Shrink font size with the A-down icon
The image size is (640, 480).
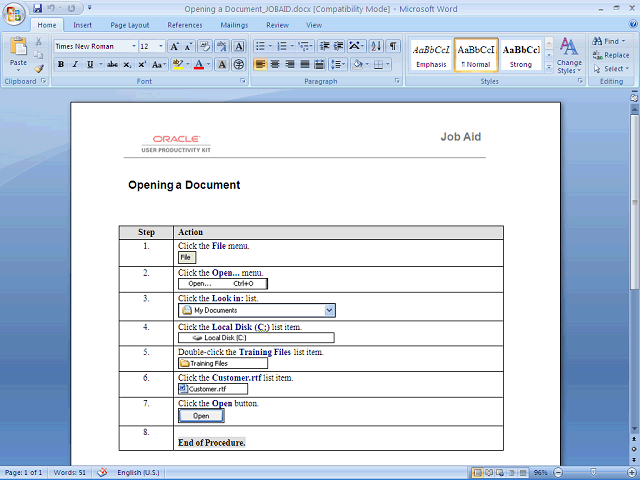188,47
